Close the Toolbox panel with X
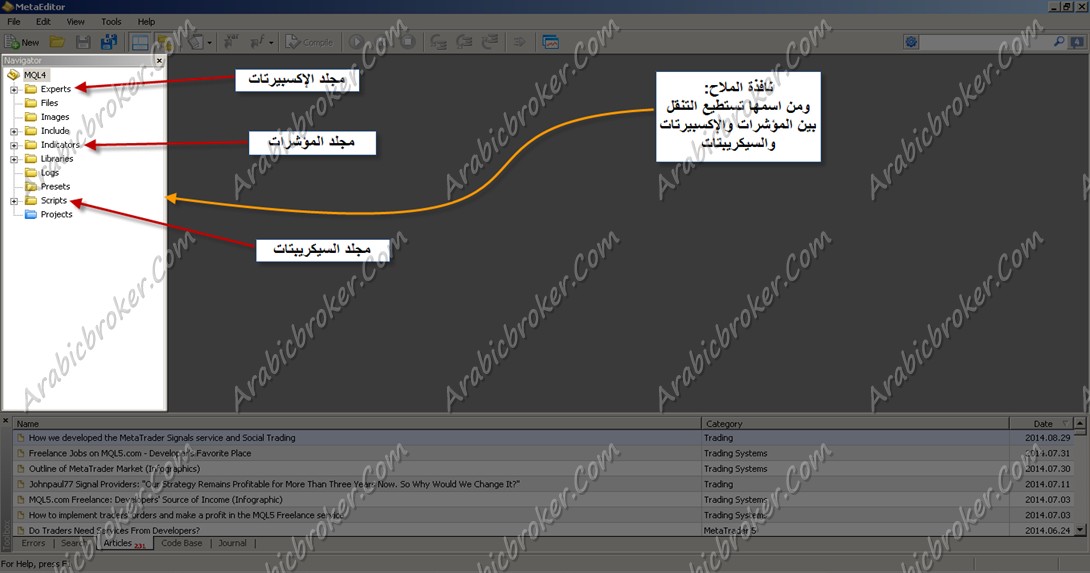 pos(6,421)
